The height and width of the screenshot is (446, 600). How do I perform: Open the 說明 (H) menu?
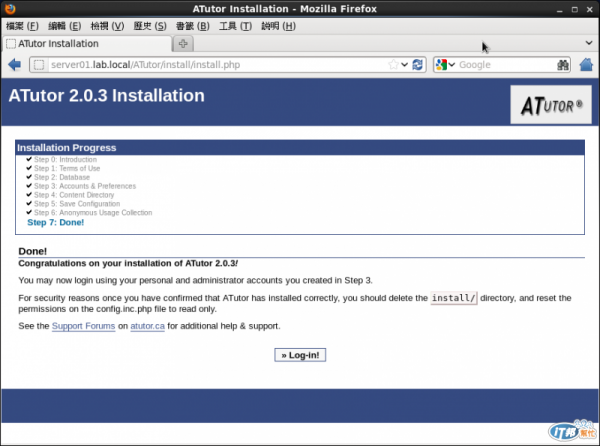click(x=278, y=26)
